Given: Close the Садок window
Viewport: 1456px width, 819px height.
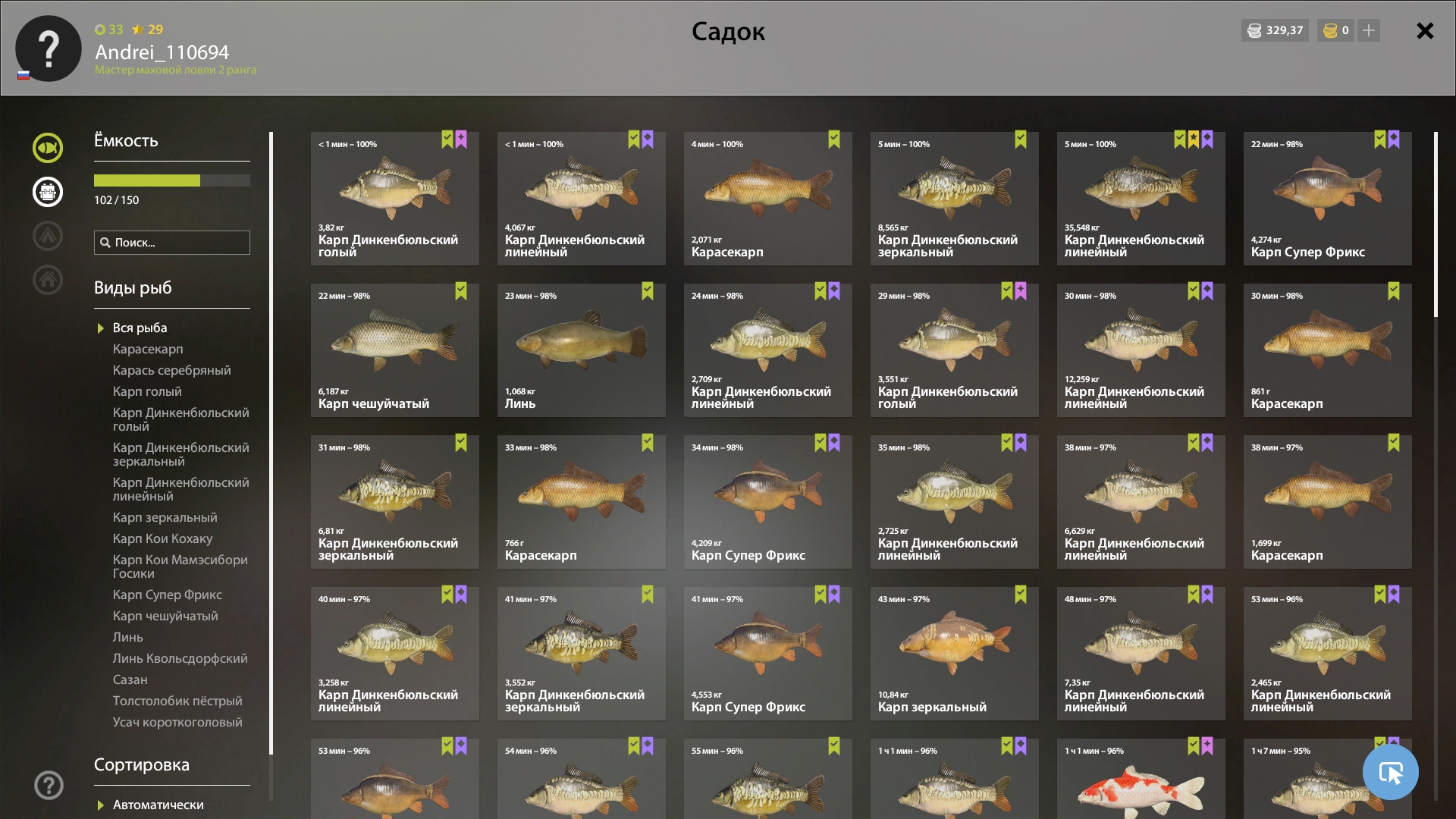Looking at the screenshot, I should click(1425, 30).
